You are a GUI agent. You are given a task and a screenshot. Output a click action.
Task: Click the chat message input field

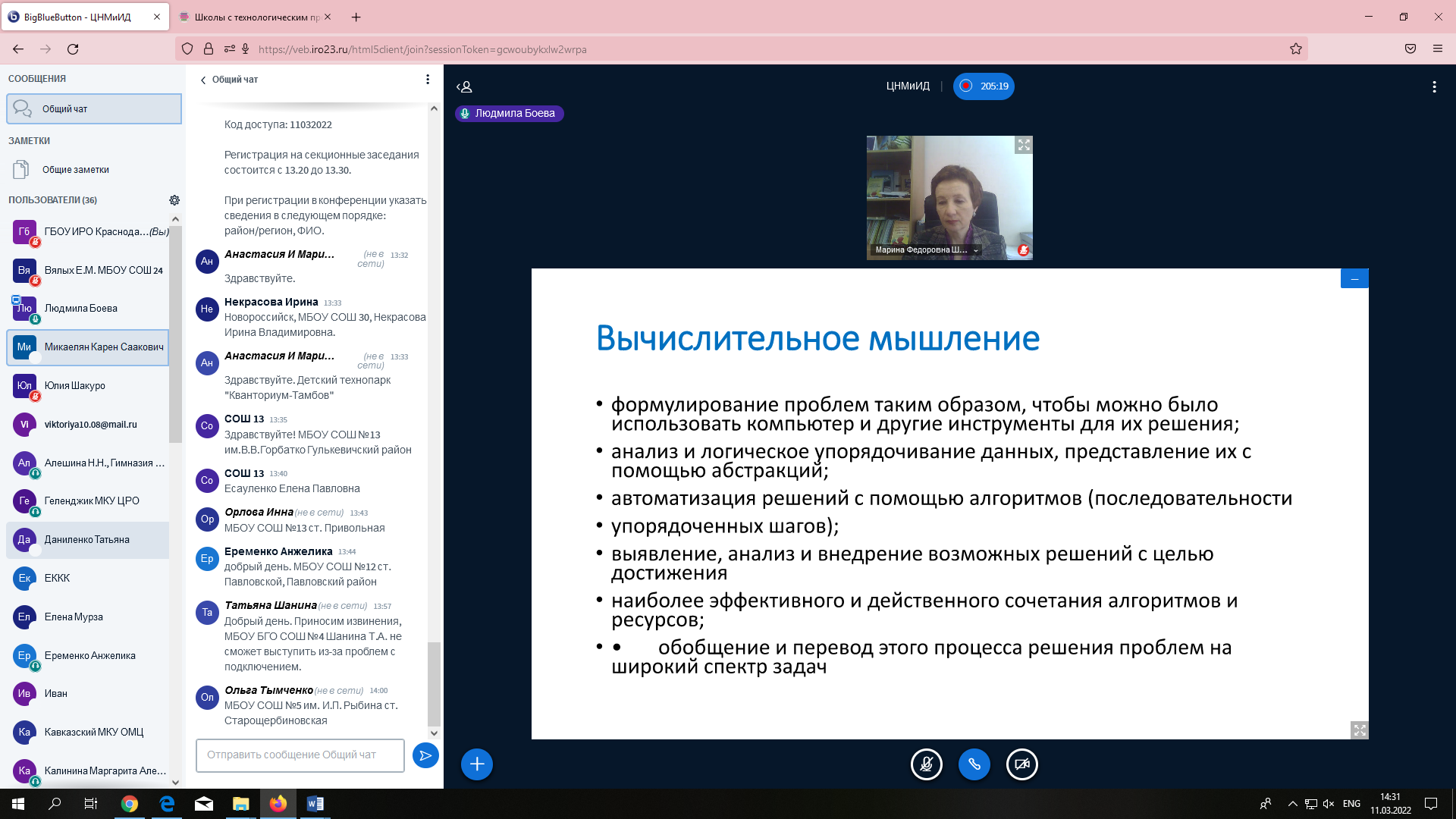point(300,755)
